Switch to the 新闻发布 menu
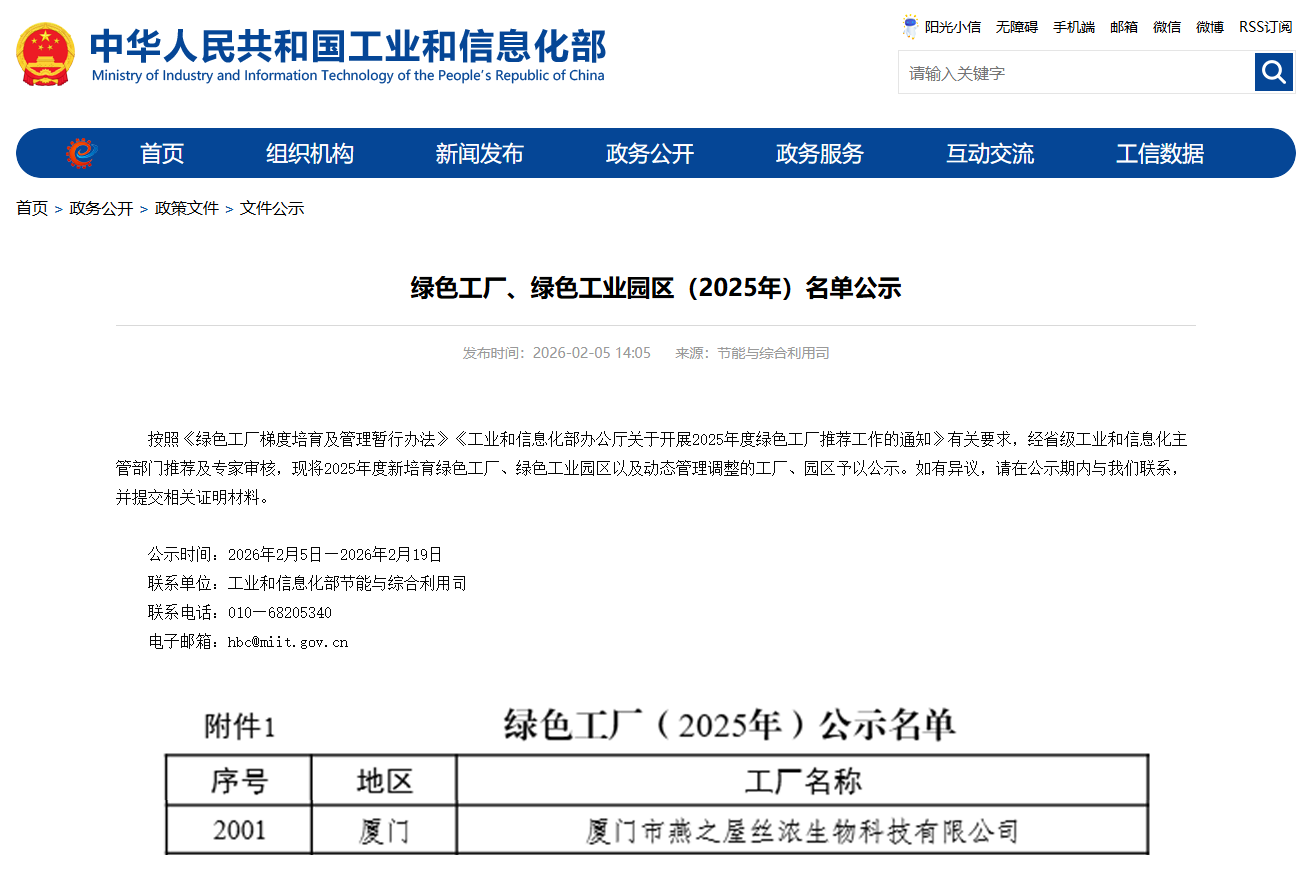Image resolution: width=1309 pixels, height=889 pixels. pos(480,153)
